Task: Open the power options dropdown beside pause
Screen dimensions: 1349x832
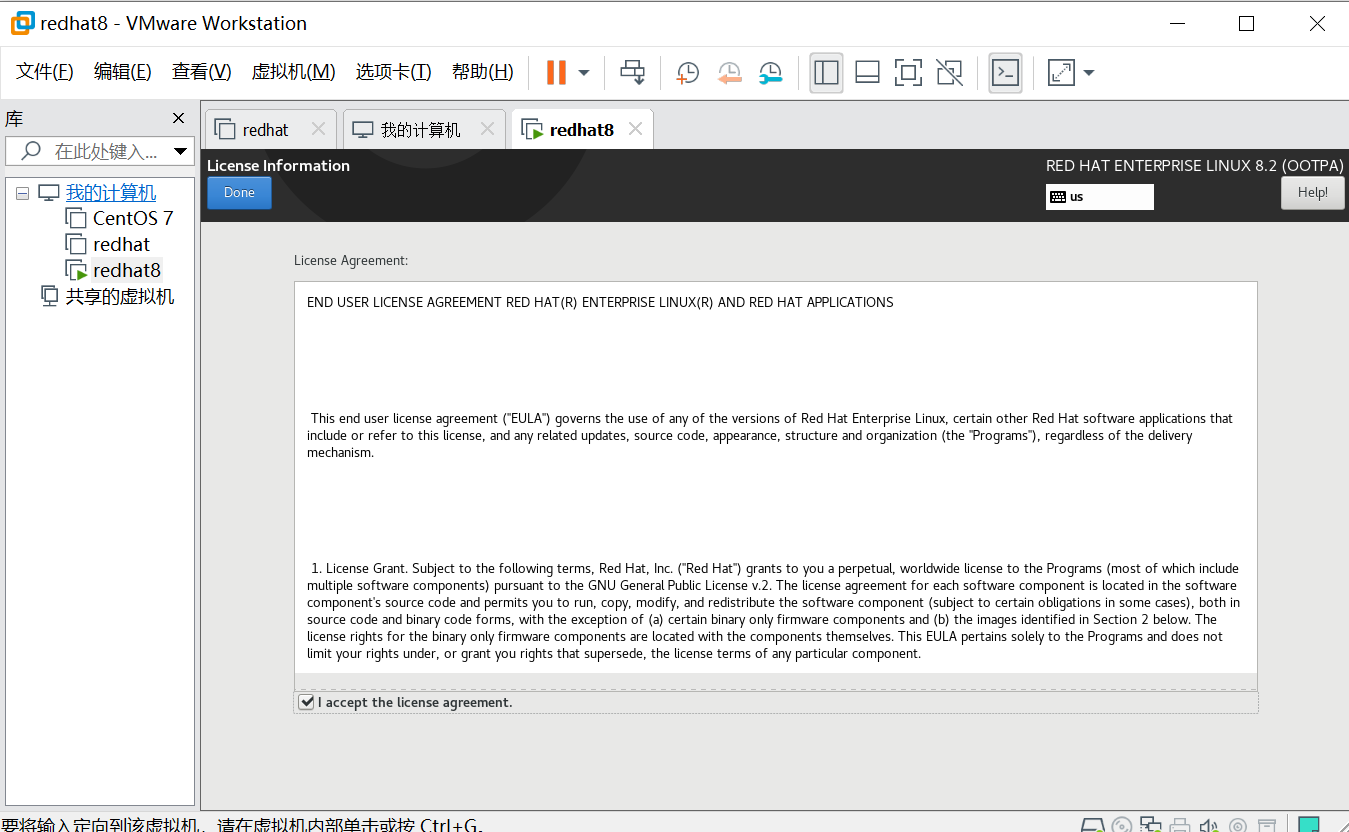Action: [x=584, y=73]
